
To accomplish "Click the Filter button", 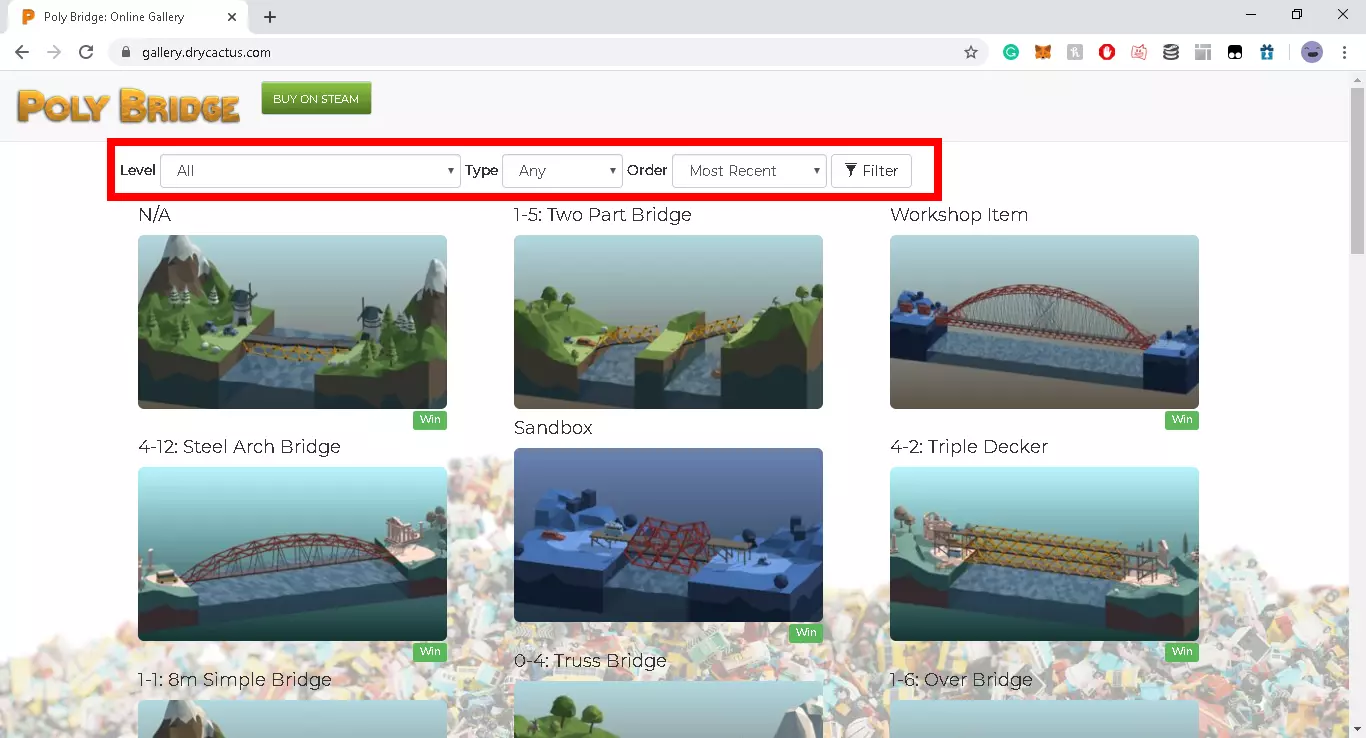I will coord(871,171).
